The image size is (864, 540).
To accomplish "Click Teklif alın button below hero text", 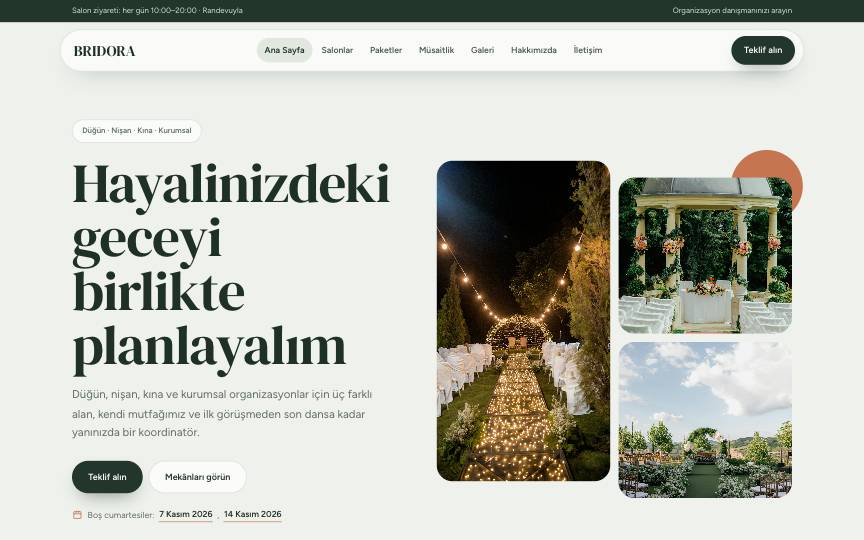I will (x=107, y=477).
